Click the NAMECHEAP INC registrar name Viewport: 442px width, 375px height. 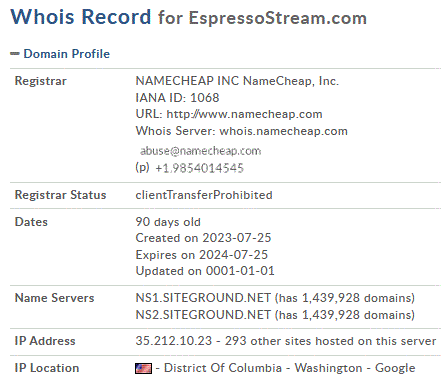tap(187, 81)
